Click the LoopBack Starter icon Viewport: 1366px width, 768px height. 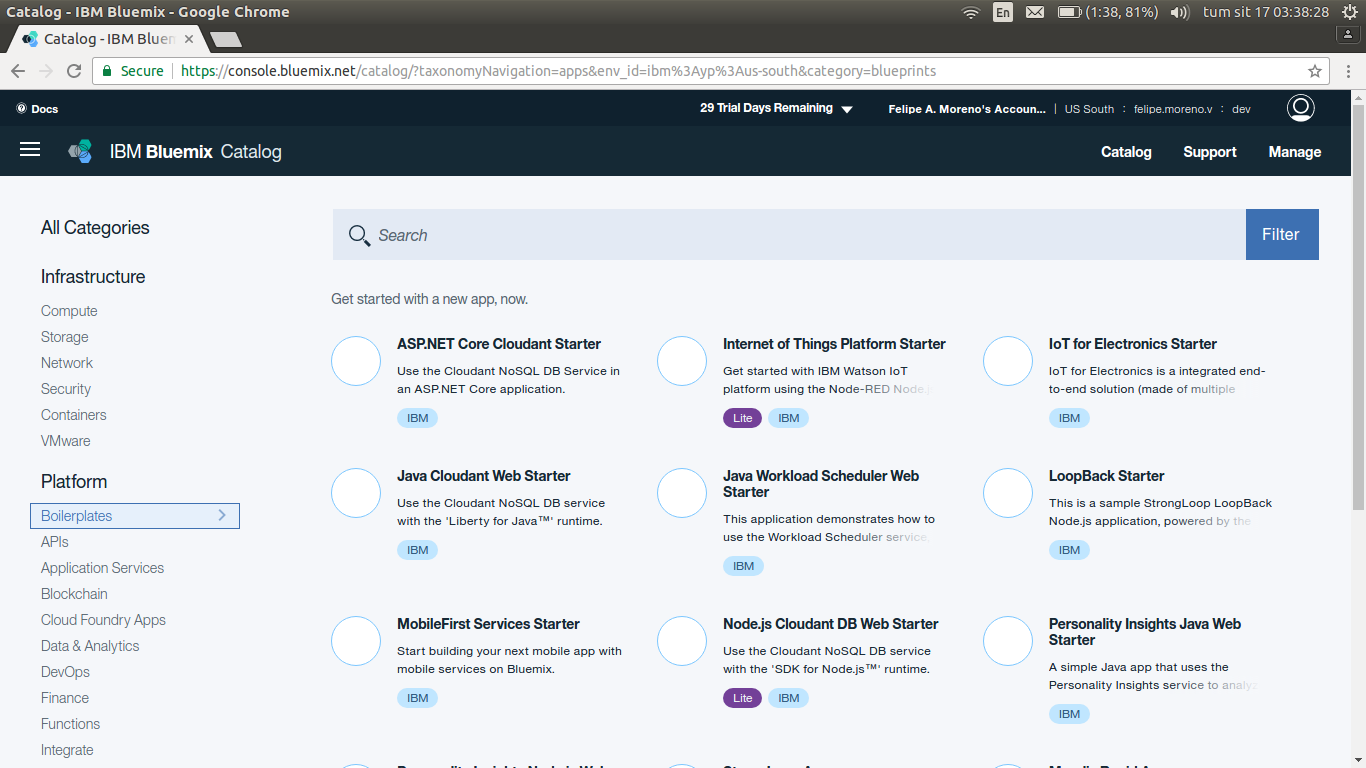pyautogui.click(x=1008, y=493)
